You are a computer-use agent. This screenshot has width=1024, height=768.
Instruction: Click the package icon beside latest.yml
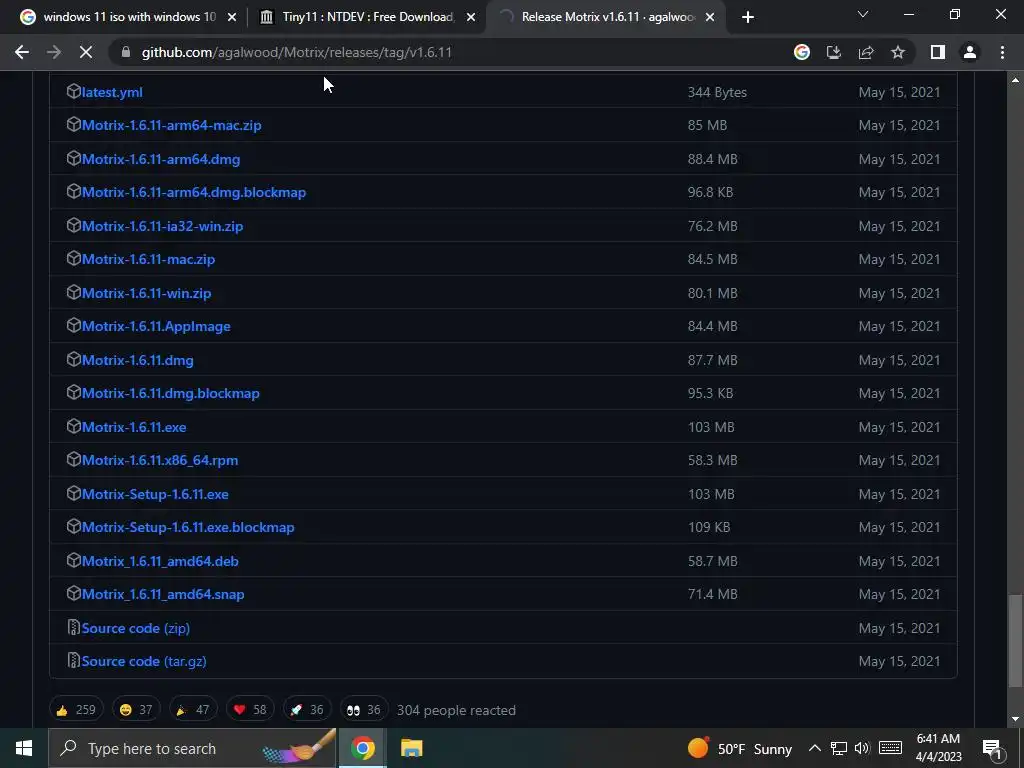(x=74, y=91)
